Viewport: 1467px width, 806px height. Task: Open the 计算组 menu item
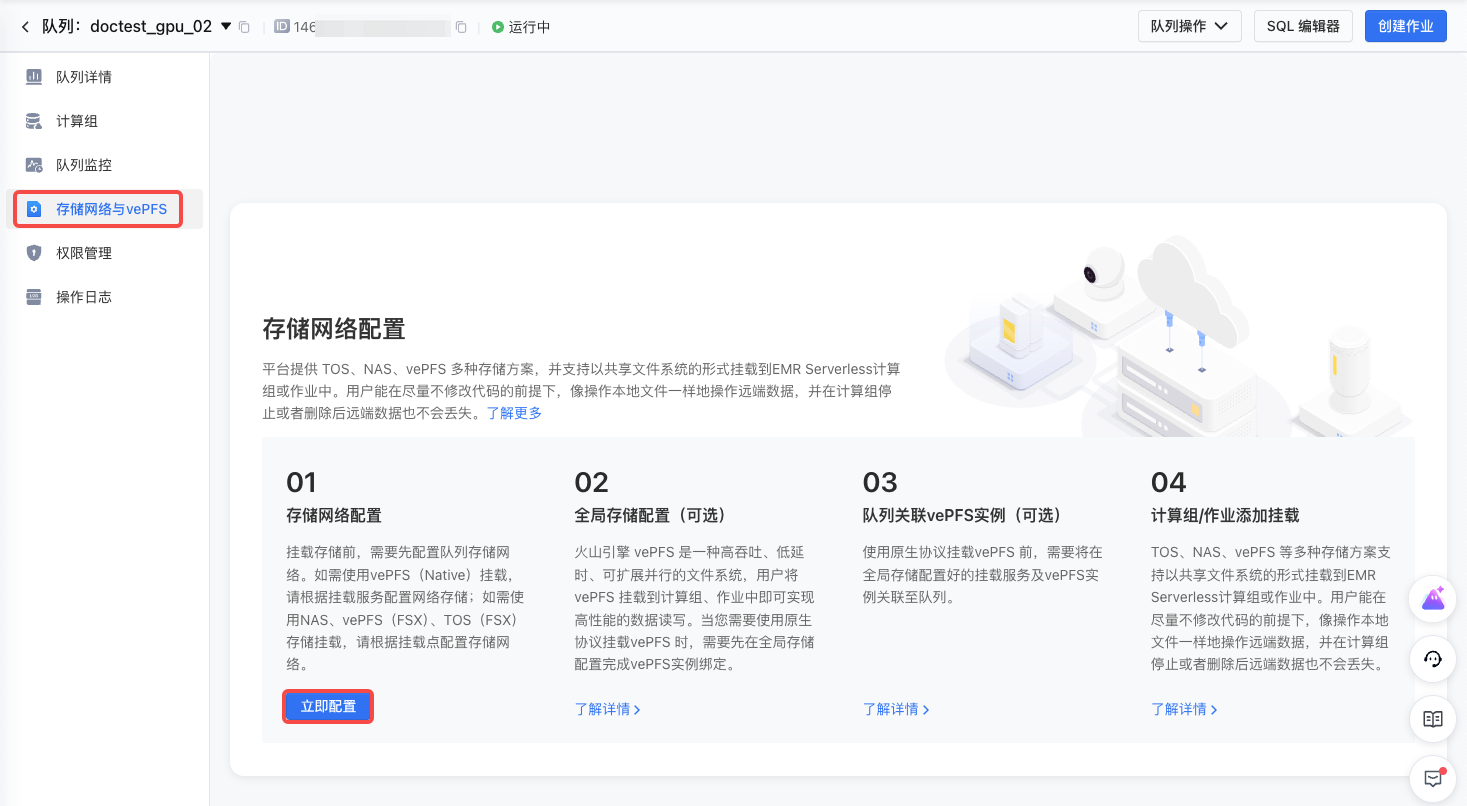pyautogui.click(x=105, y=121)
